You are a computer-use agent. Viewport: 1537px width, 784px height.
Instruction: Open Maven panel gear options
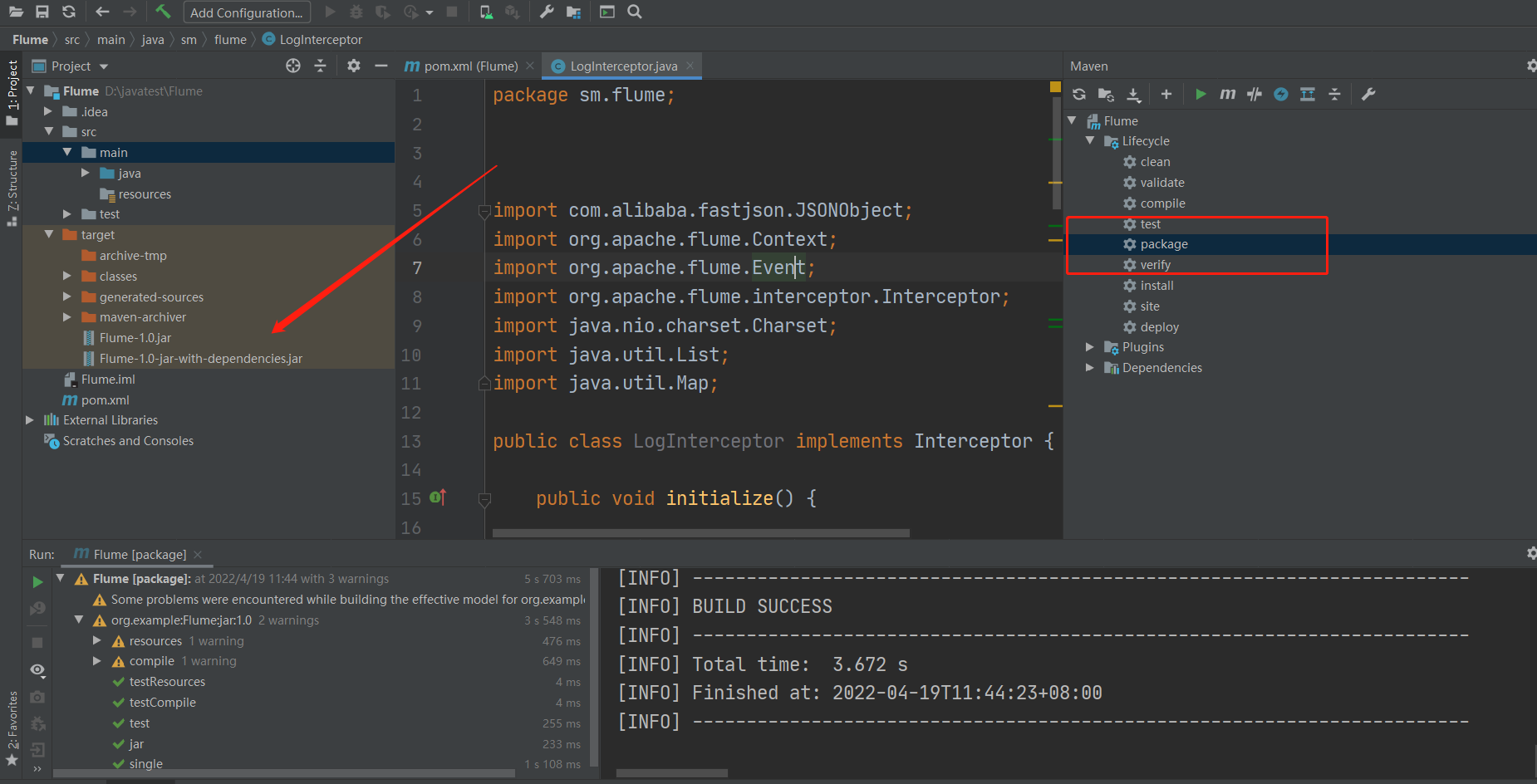coord(1530,66)
